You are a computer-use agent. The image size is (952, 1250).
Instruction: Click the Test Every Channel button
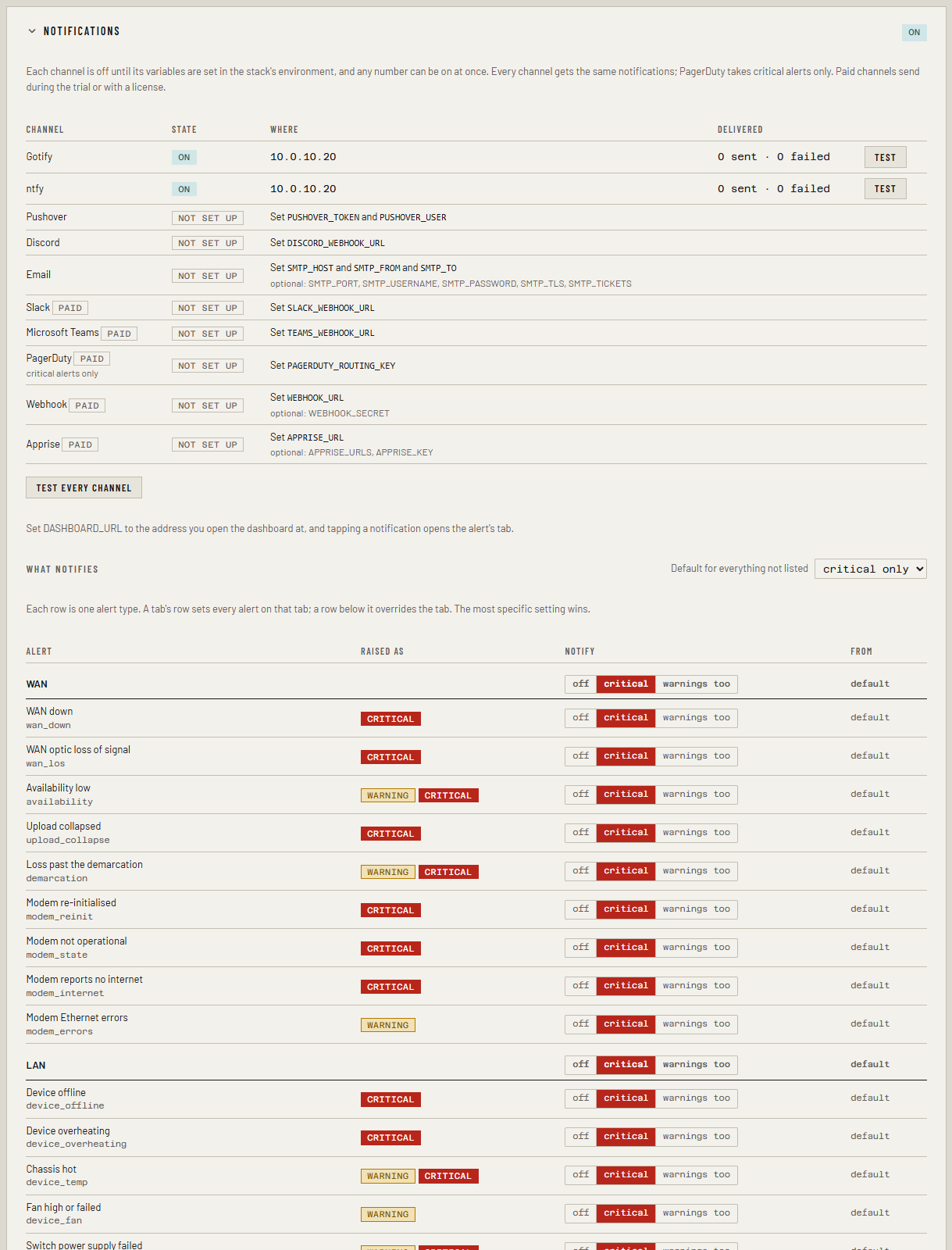pos(84,487)
